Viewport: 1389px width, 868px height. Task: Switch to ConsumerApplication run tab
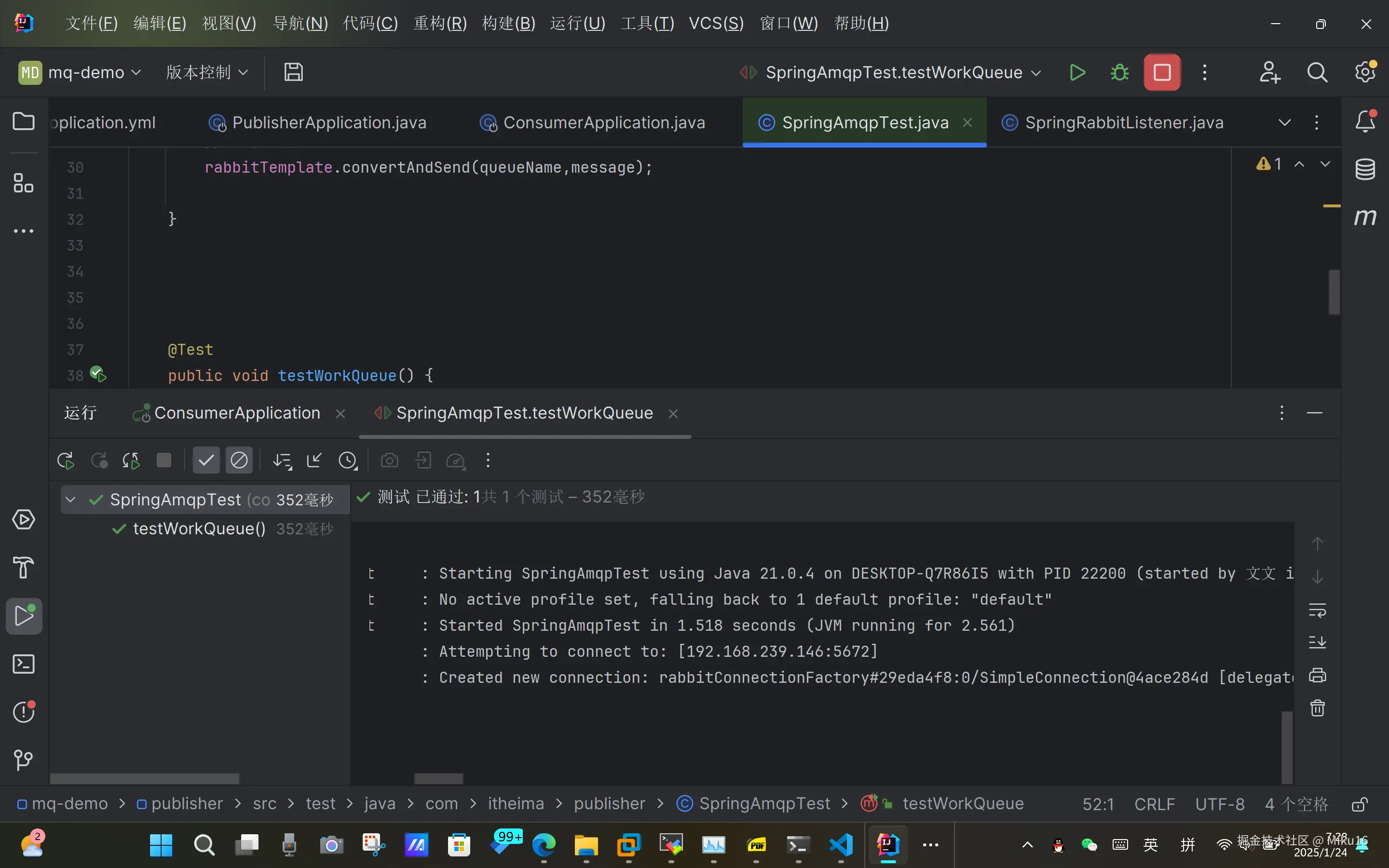[x=236, y=413]
